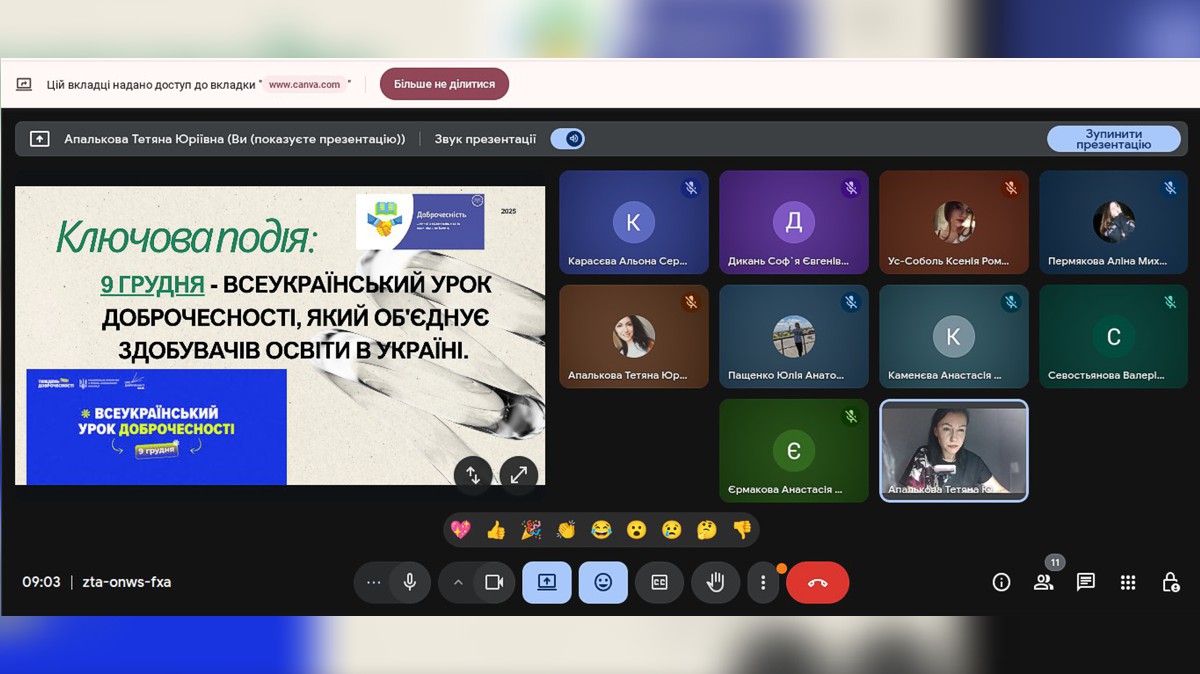Open the meeting details info icon
The height and width of the screenshot is (674, 1200).
[1001, 582]
